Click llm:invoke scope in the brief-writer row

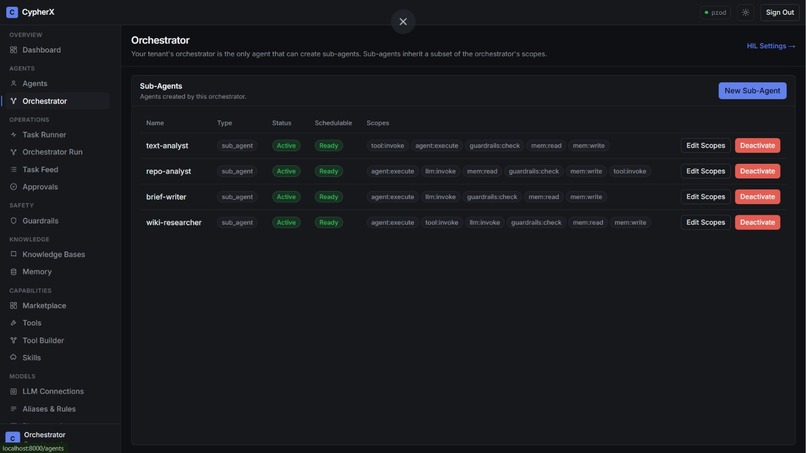tap(440, 197)
